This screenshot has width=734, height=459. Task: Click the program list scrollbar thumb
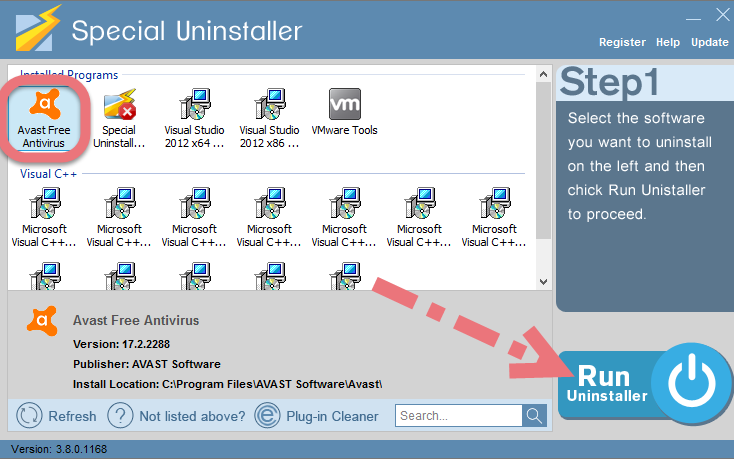click(x=543, y=160)
